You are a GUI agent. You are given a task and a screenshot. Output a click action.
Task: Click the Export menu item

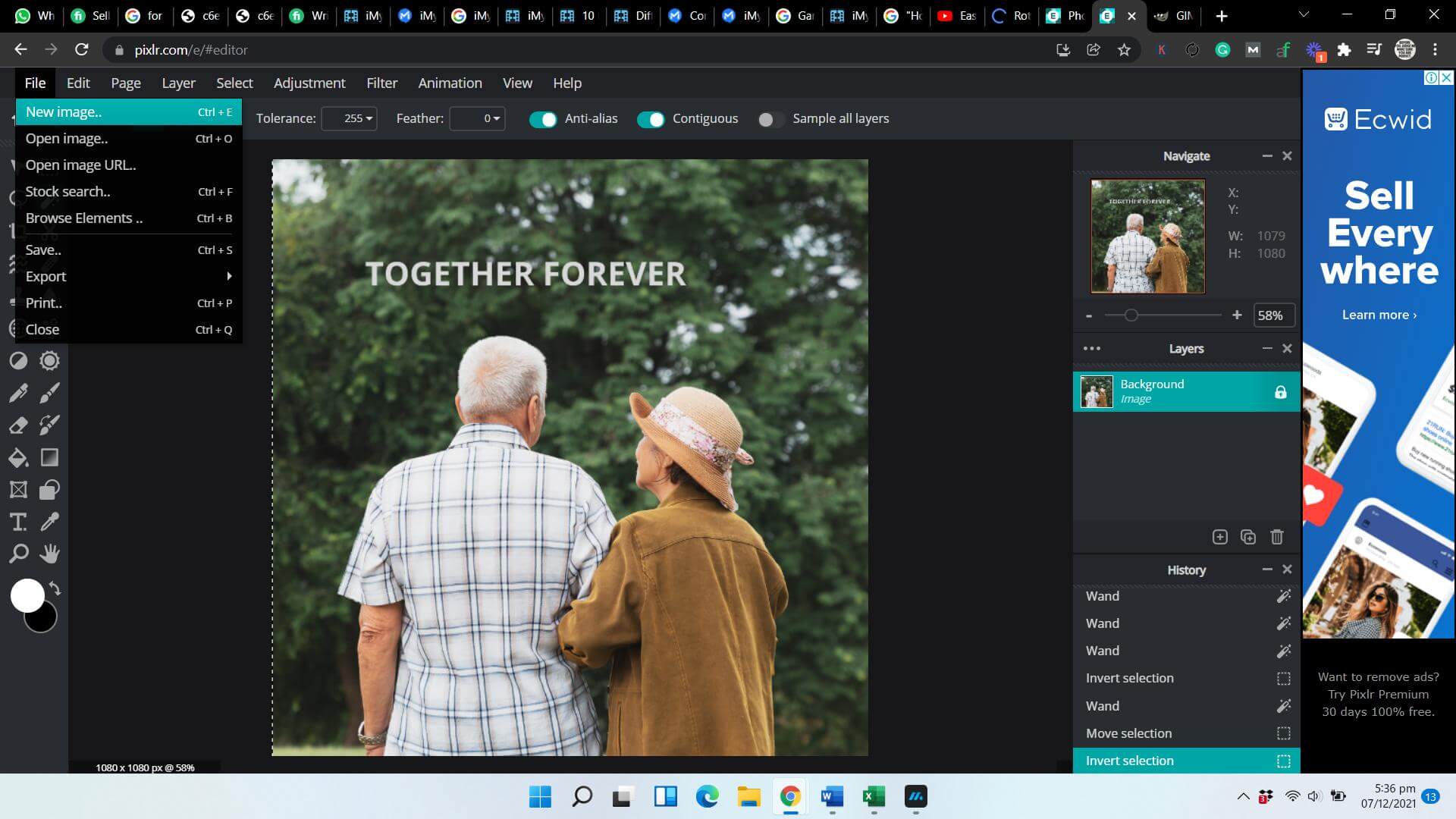click(x=46, y=276)
